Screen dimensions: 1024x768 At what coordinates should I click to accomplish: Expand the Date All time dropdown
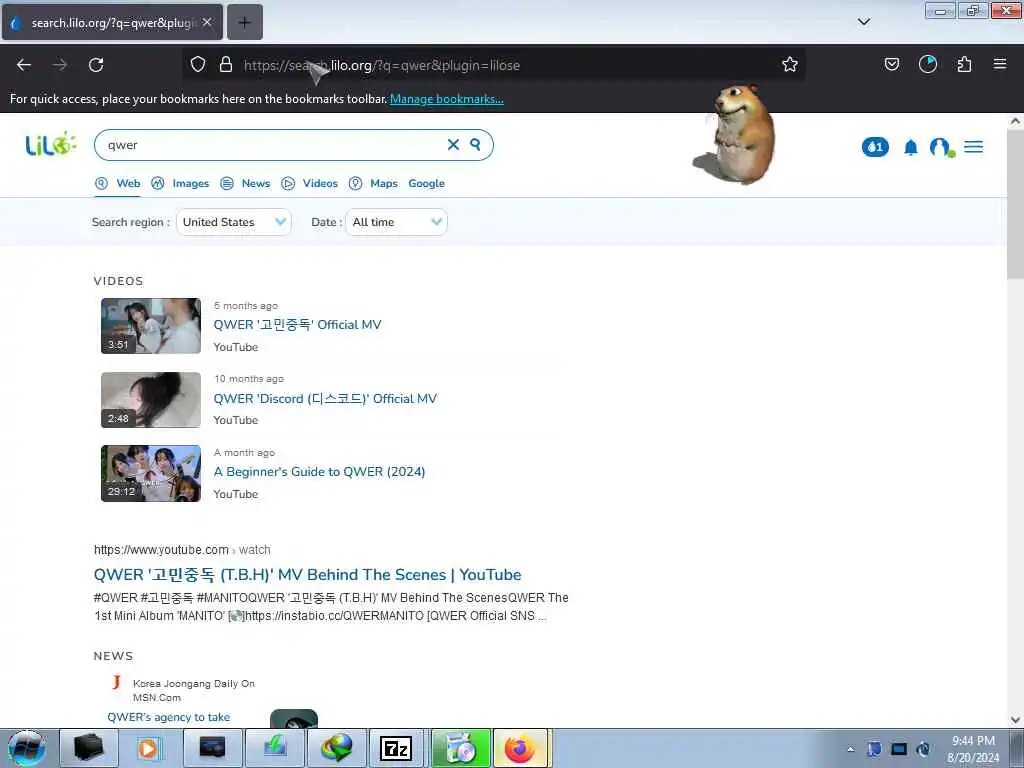click(x=396, y=222)
